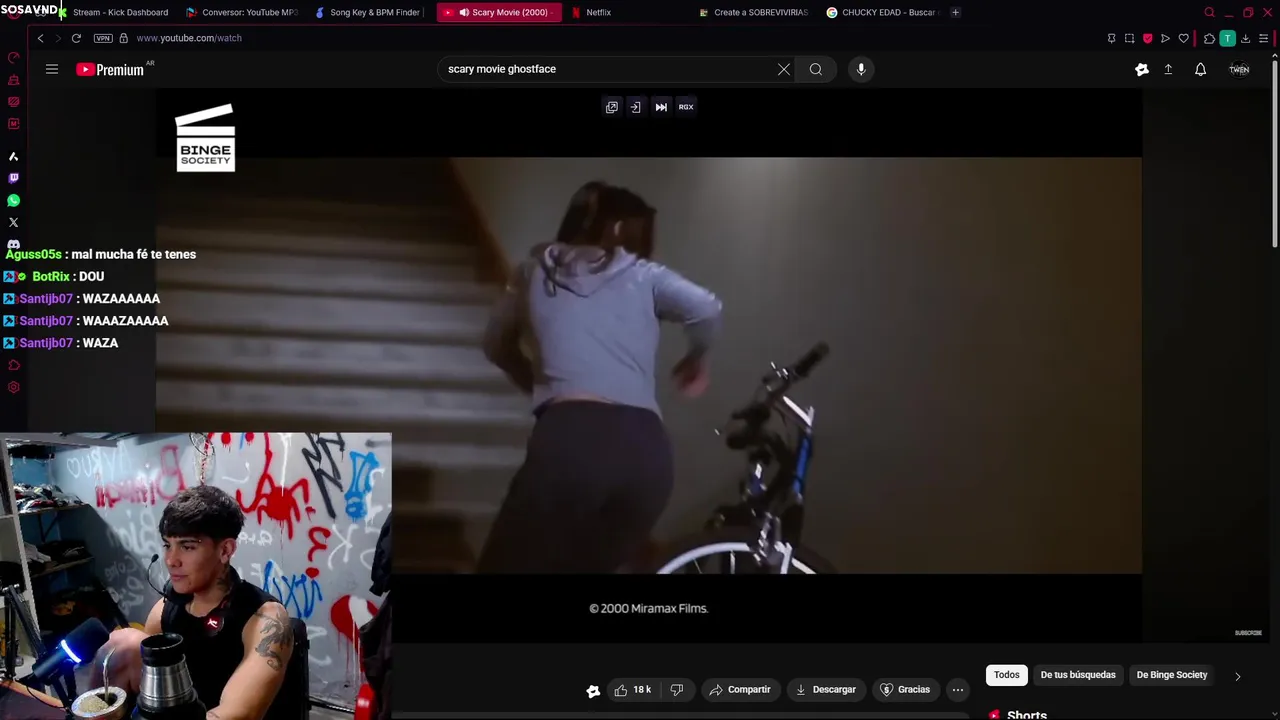Toggle the RGX option above the video
The height and width of the screenshot is (720, 1280).
pyautogui.click(x=686, y=107)
